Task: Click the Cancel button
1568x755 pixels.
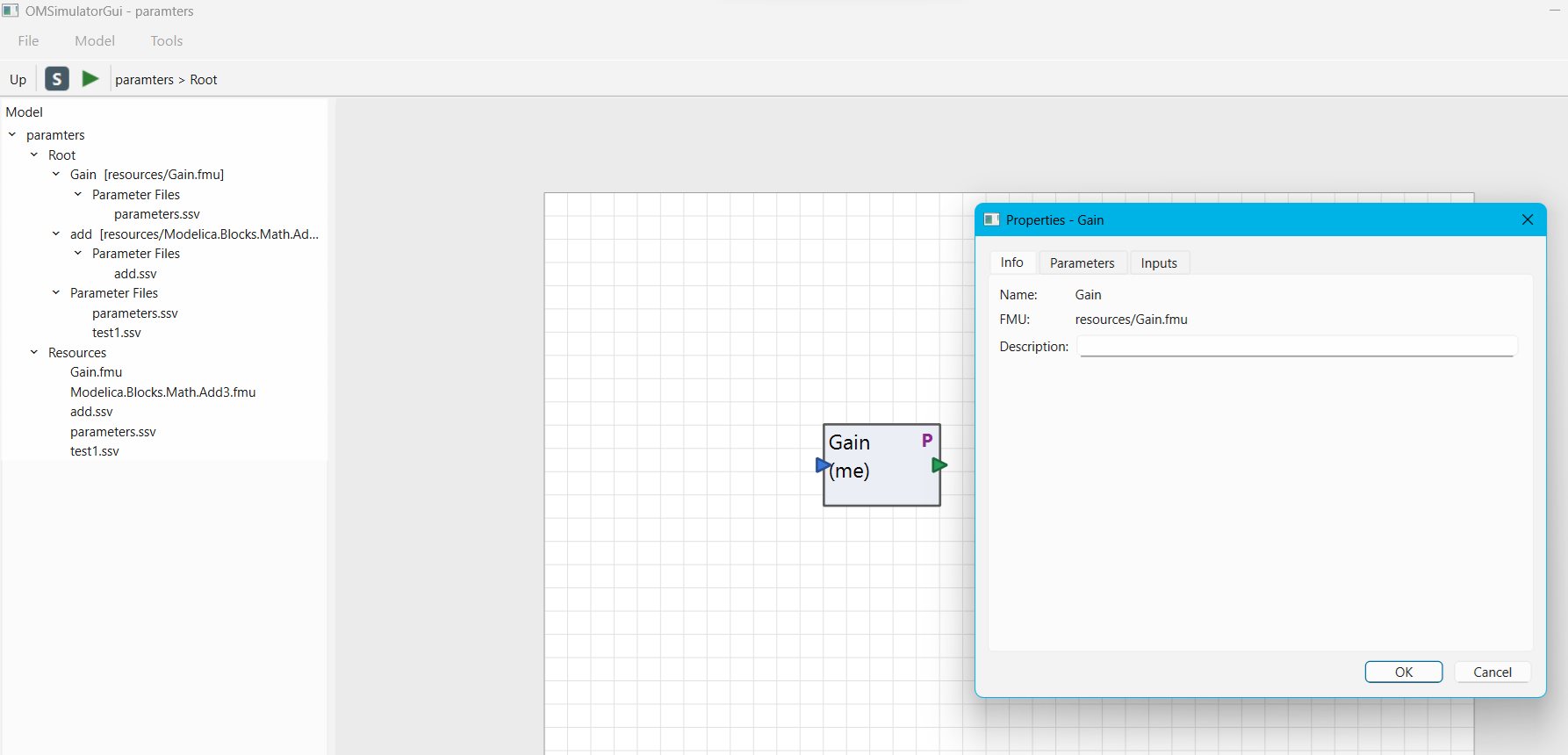Action: coord(1492,672)
